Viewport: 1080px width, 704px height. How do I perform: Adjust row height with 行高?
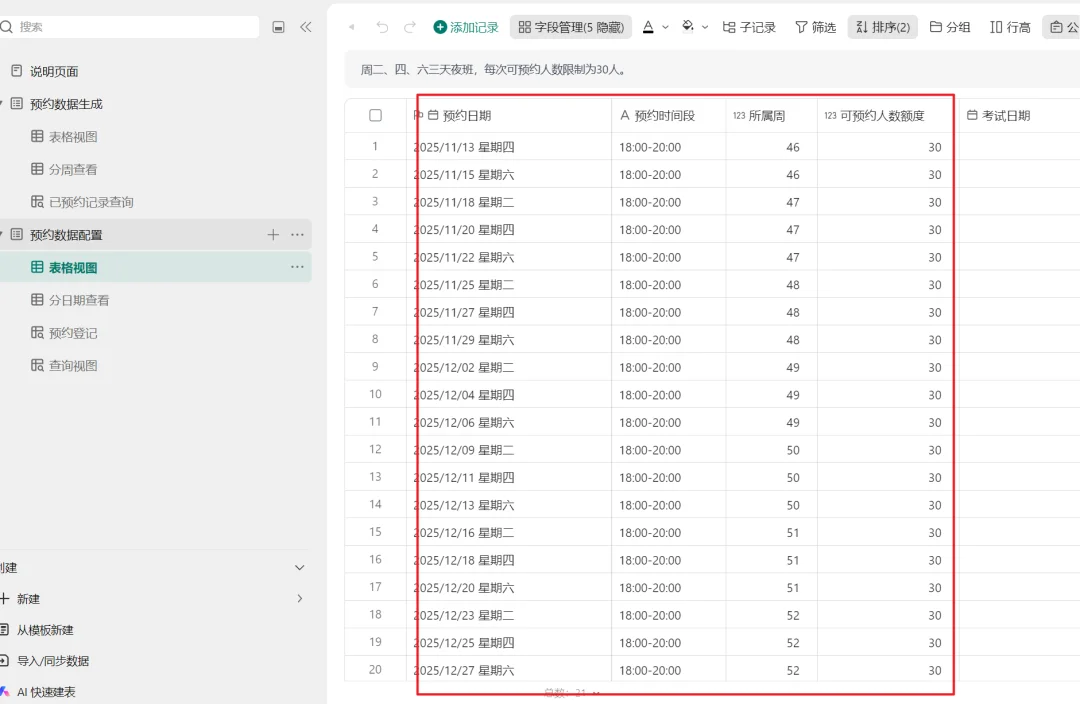point(1010,27)
